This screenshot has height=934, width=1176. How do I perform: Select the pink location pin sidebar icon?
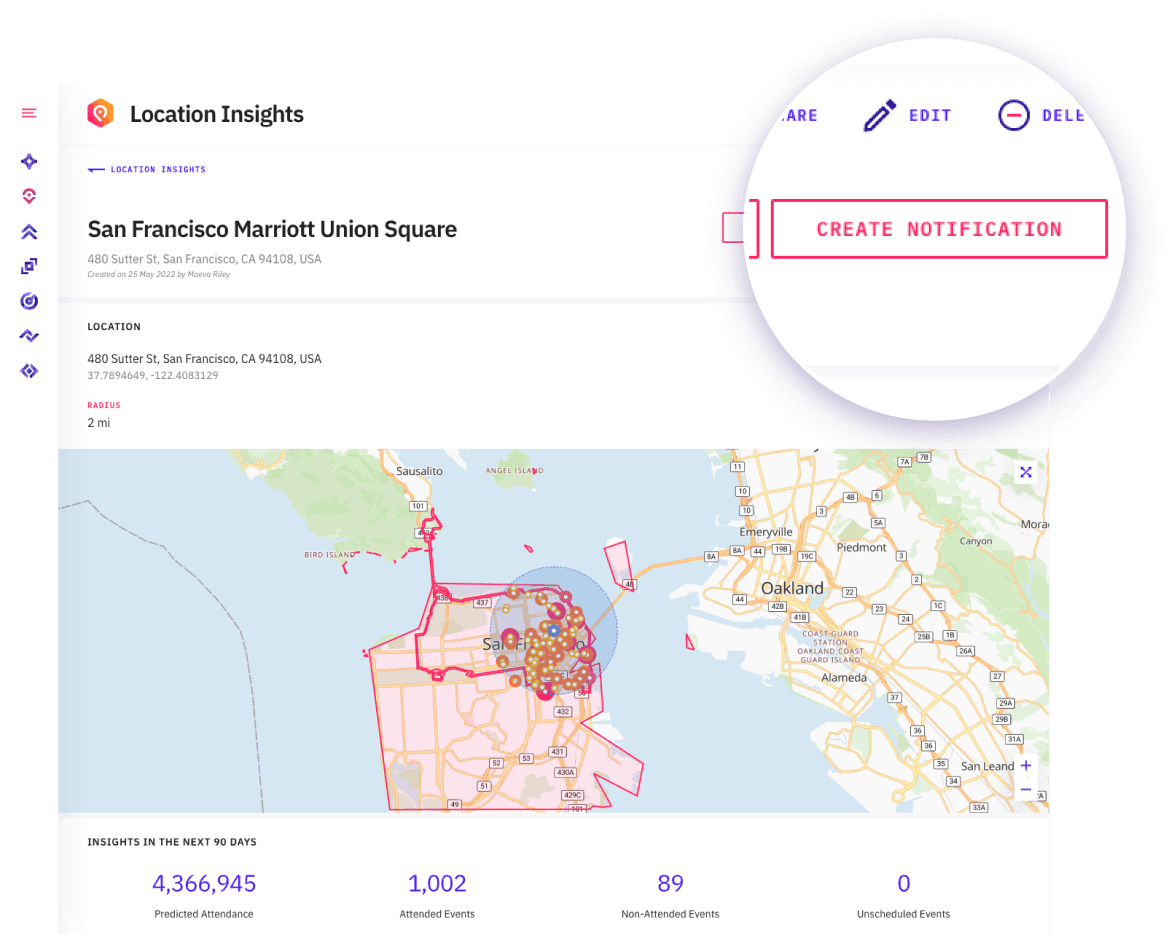coord(29,196)
